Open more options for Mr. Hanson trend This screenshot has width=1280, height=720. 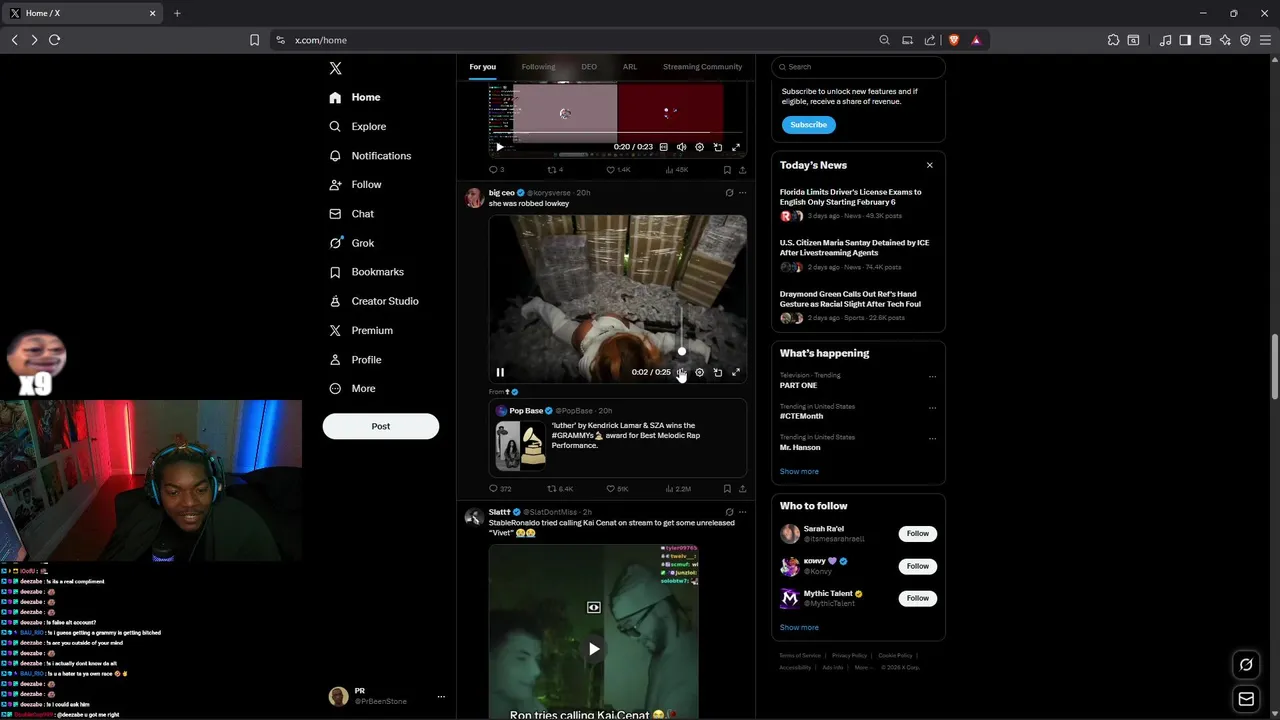pos(932,439)
